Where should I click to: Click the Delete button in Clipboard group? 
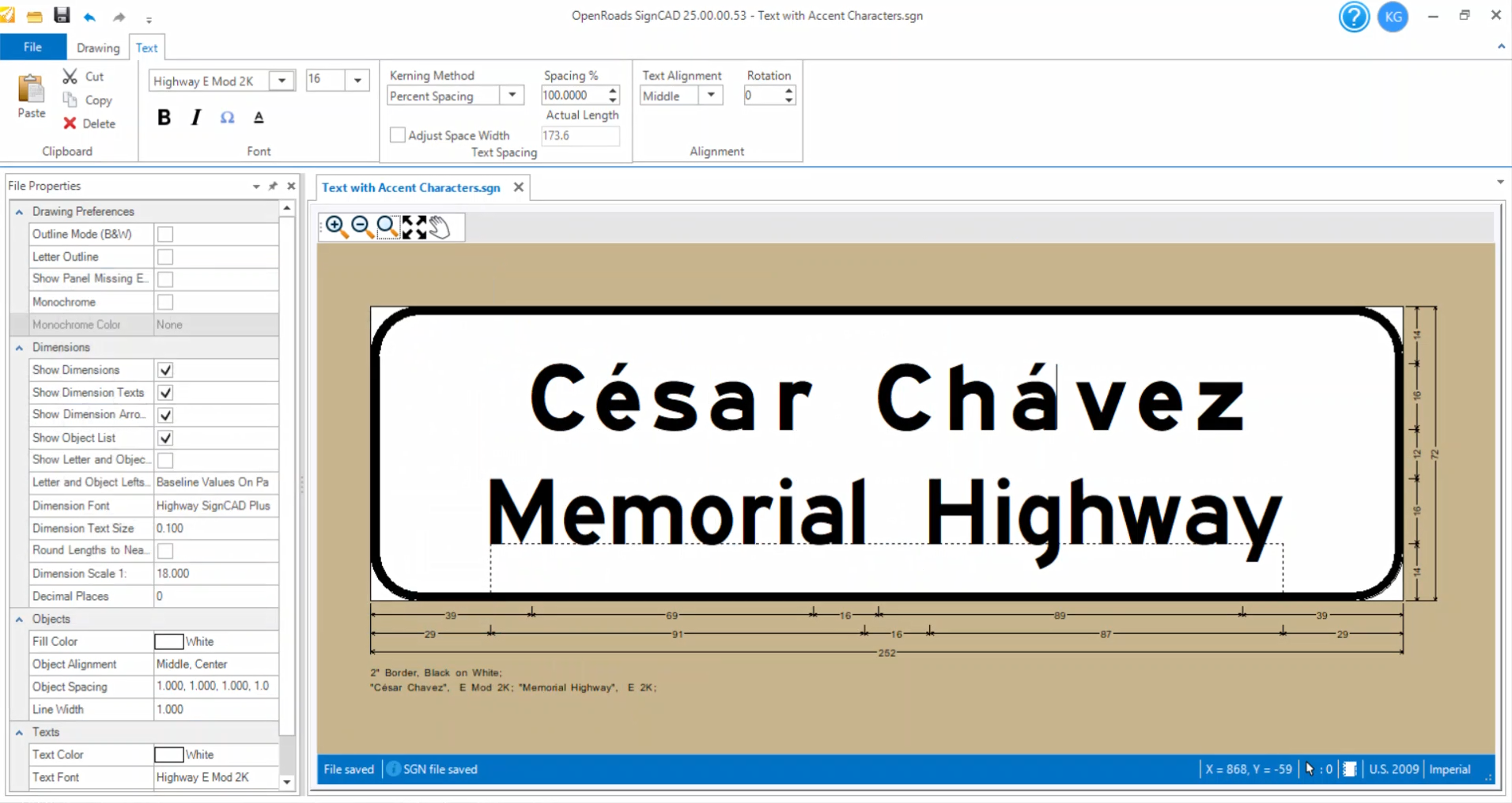89,123
